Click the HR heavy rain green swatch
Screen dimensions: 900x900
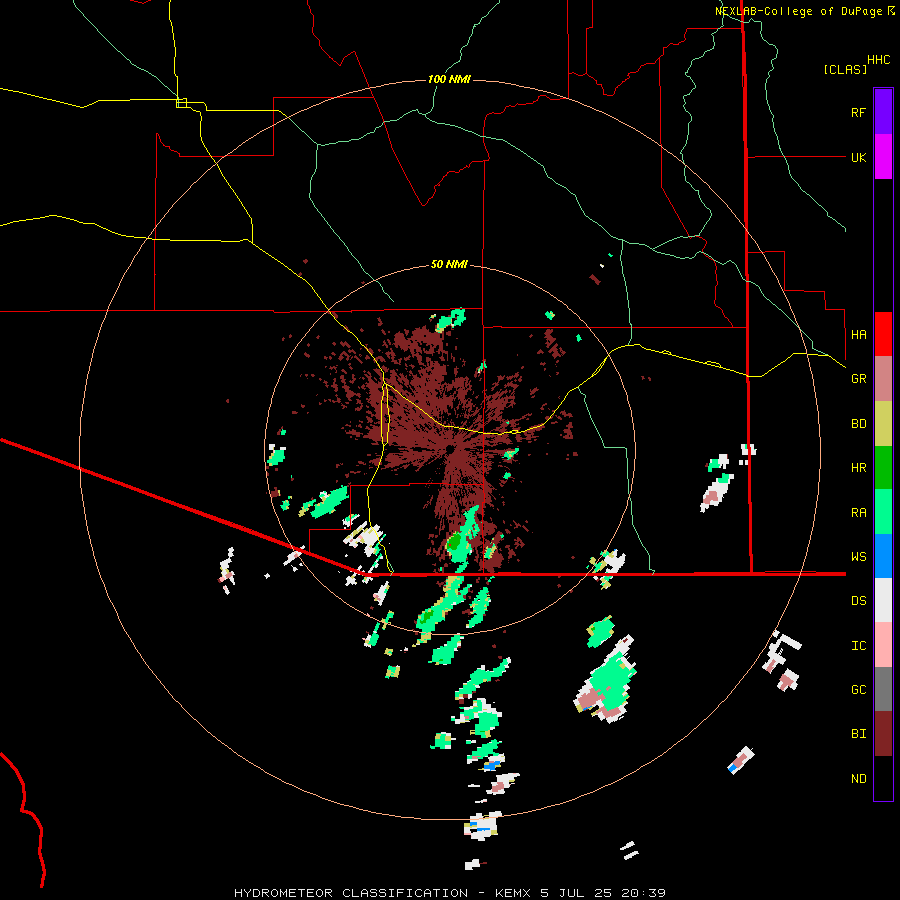(x=883, y=468)
